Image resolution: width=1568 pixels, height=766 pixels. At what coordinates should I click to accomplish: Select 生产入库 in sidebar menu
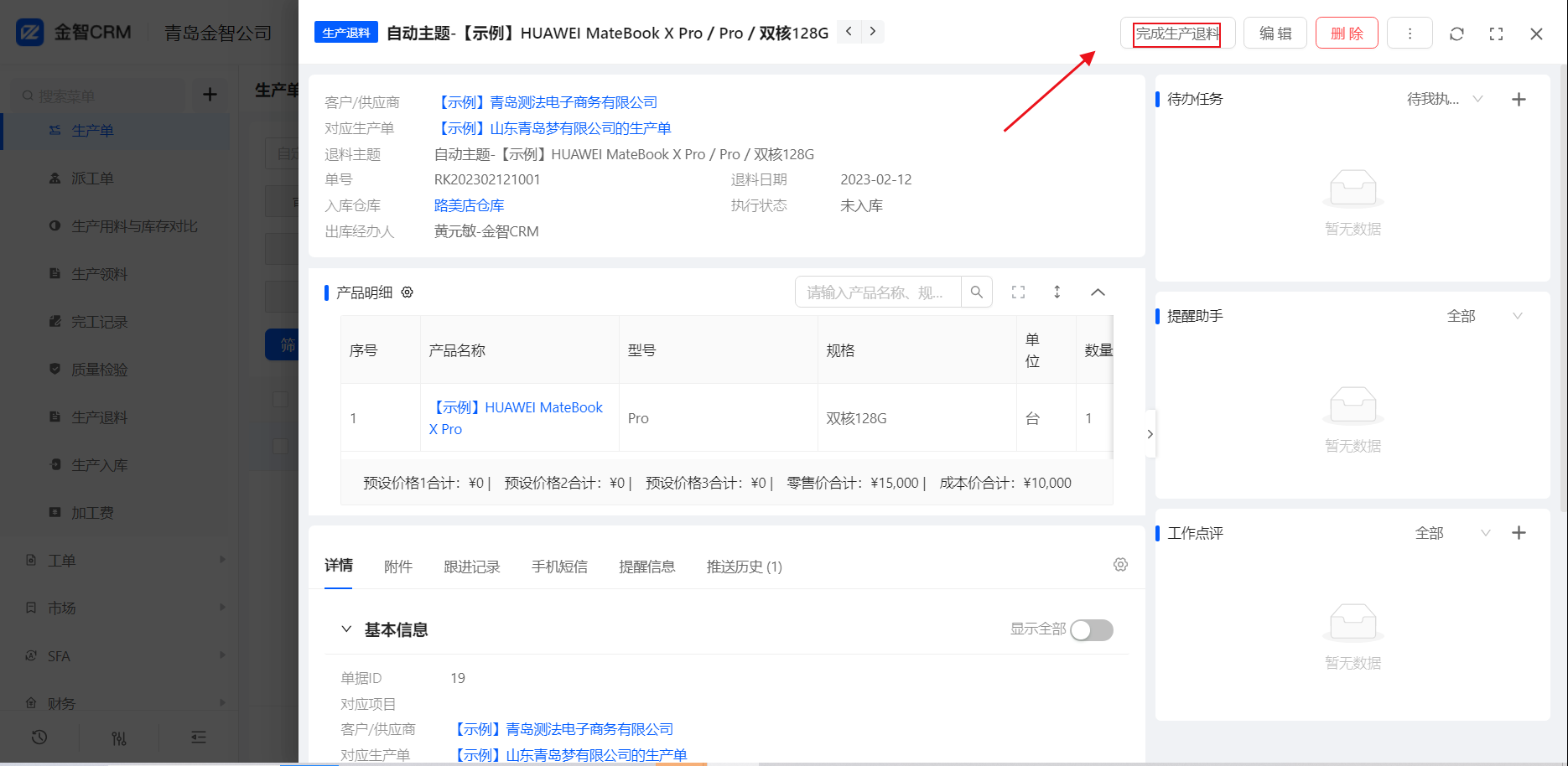pos(115,465)
